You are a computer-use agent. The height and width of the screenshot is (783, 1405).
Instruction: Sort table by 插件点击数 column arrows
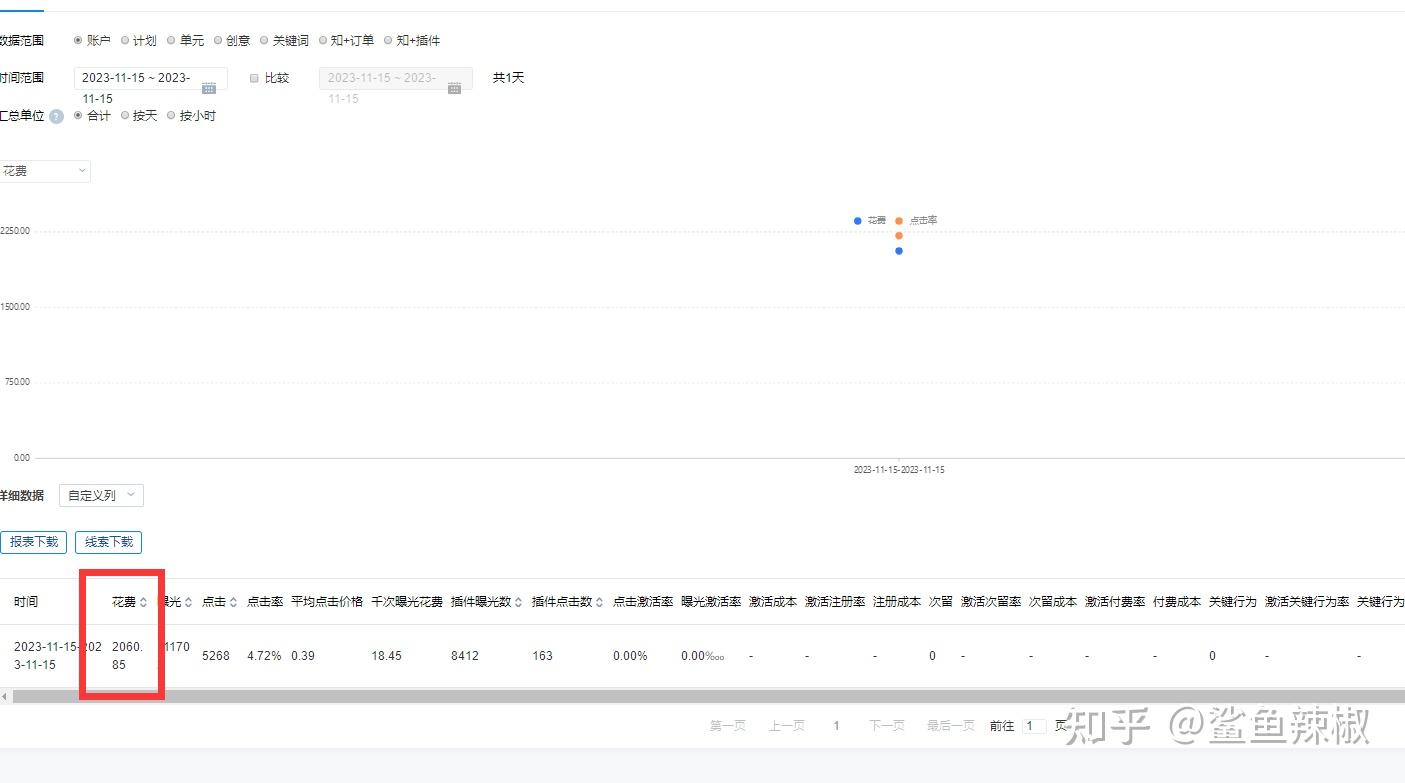coord(599,602)
